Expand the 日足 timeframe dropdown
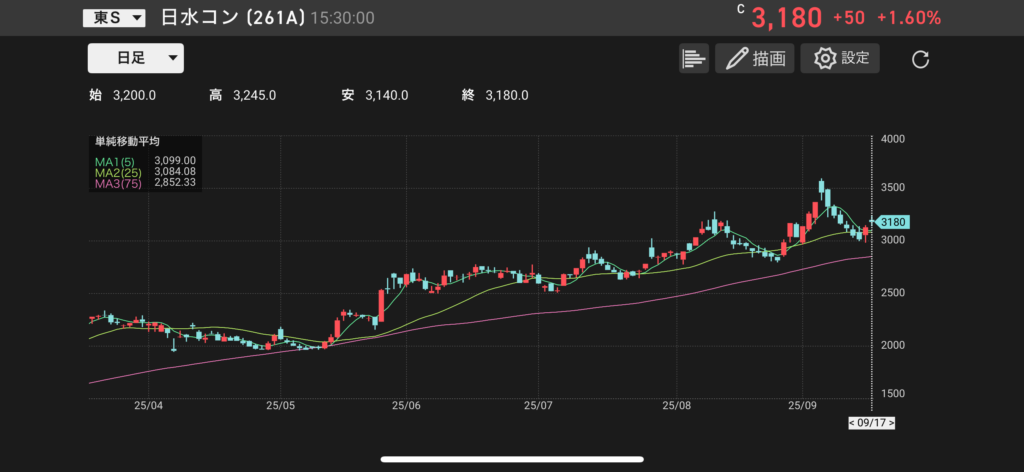 (x=136, y=58)
